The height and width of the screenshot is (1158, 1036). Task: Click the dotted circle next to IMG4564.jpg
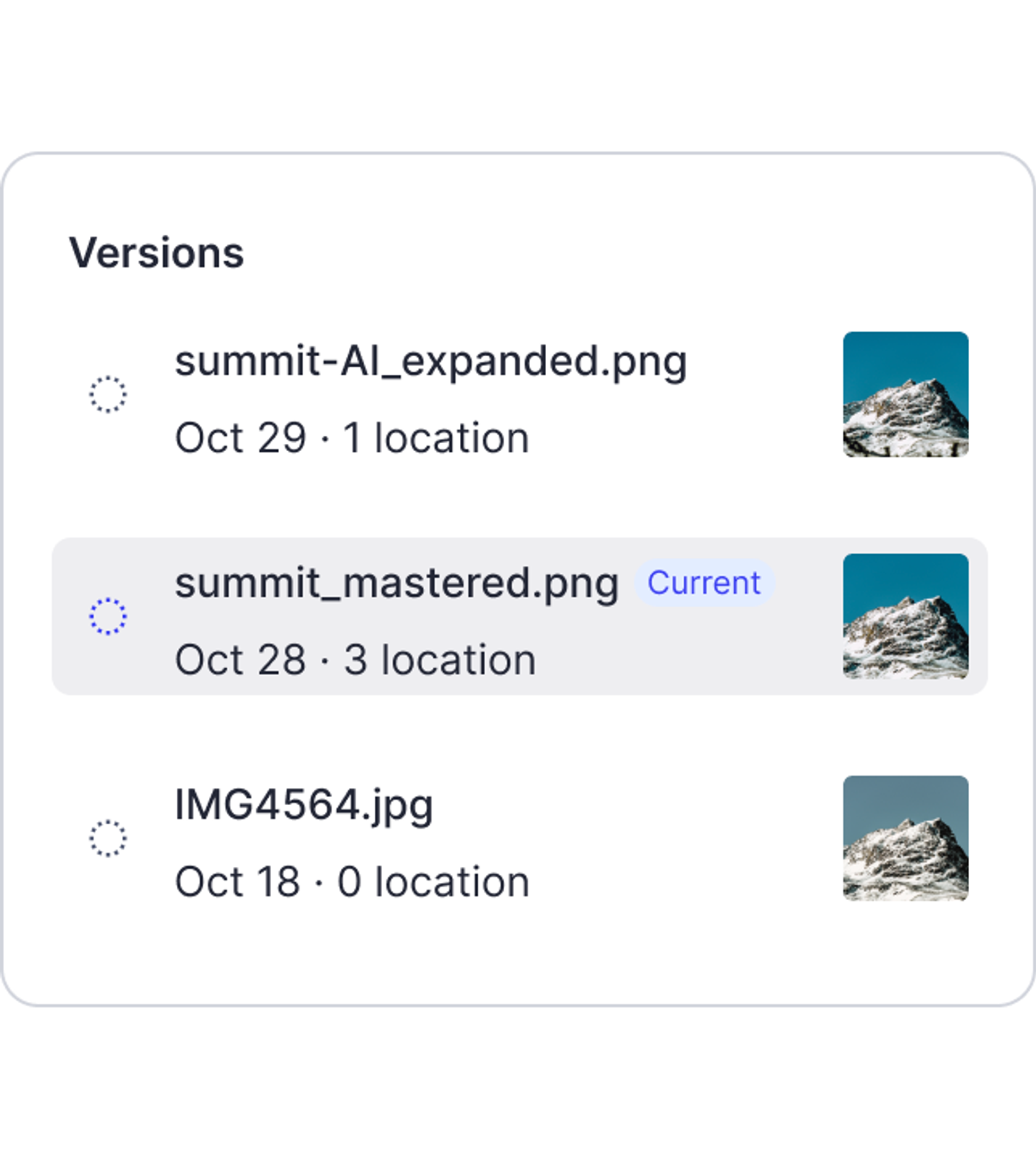(x=108, y=838)
